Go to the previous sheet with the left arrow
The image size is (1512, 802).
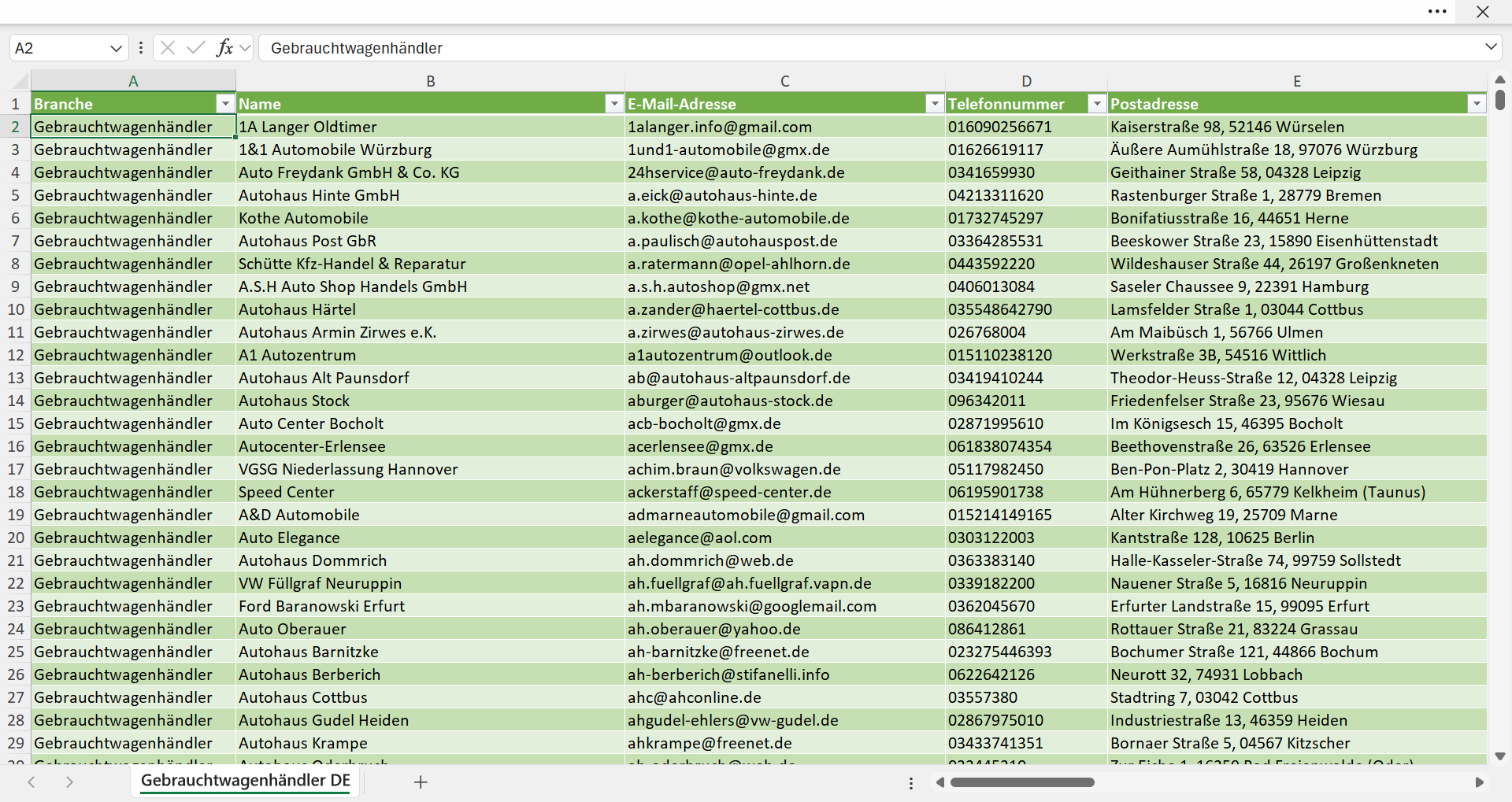(x=31, y=782)
